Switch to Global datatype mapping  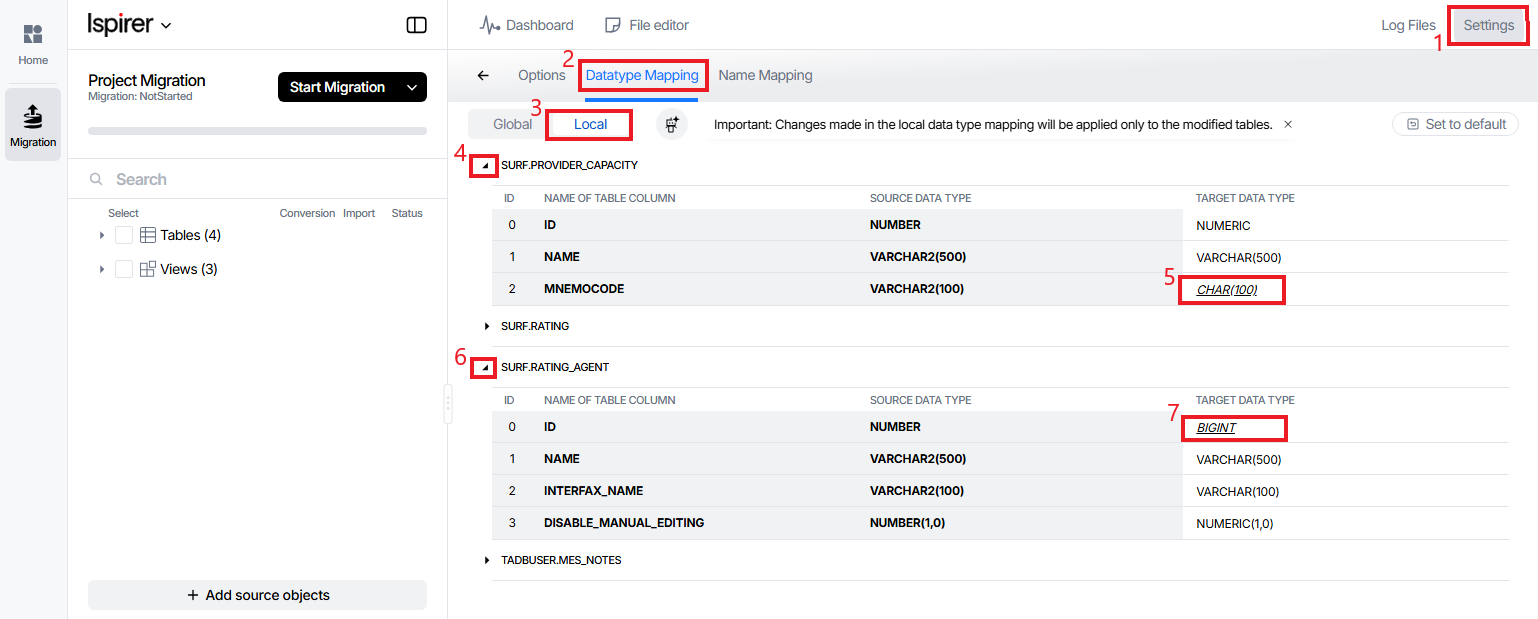click(x=512, y=125)
